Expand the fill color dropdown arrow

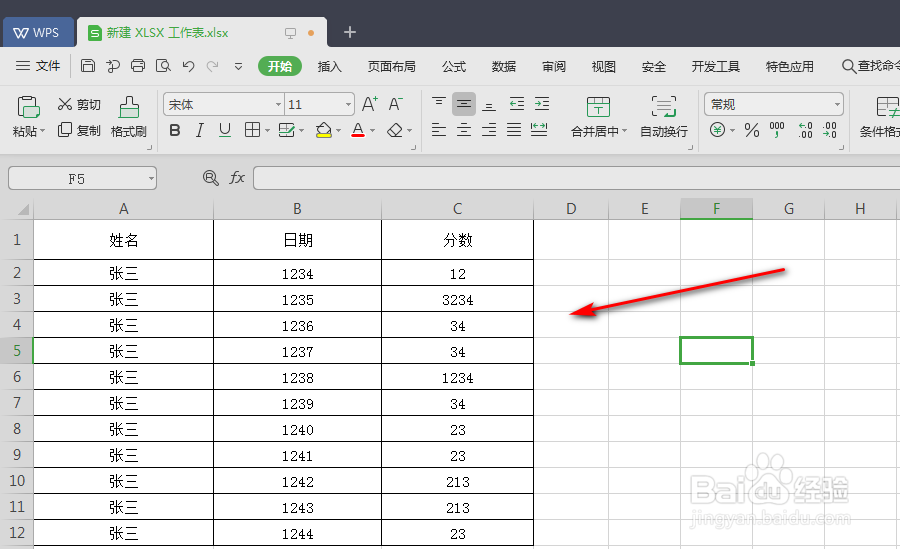(339, 131)
